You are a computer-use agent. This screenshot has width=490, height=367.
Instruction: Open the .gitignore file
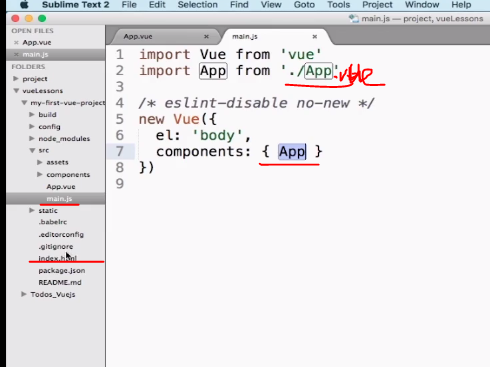(x=56, y=247)
